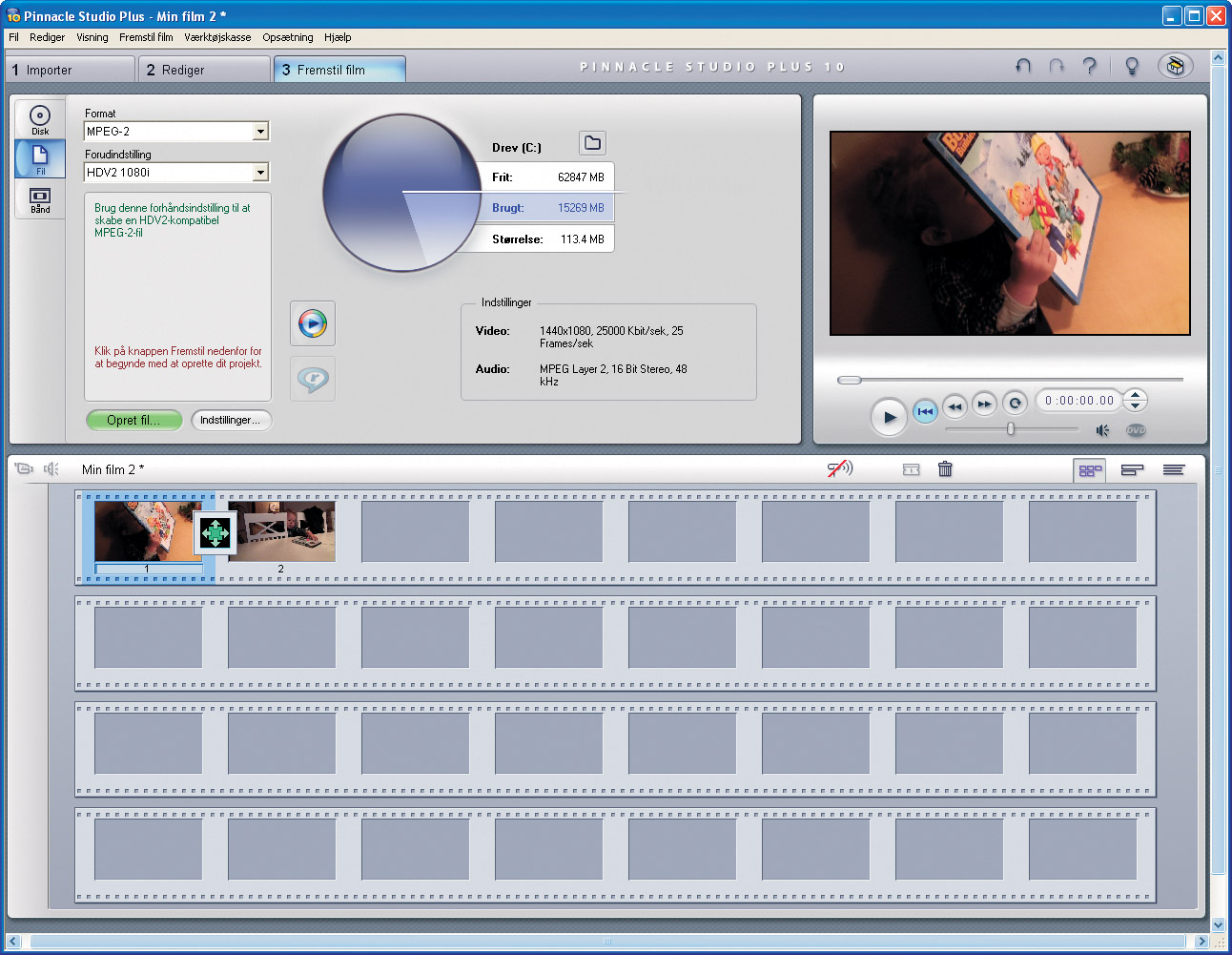The width and height of the screenshot is (1232, 955).
Task: Click the Opret fil... button
Action: pos(133,420)
